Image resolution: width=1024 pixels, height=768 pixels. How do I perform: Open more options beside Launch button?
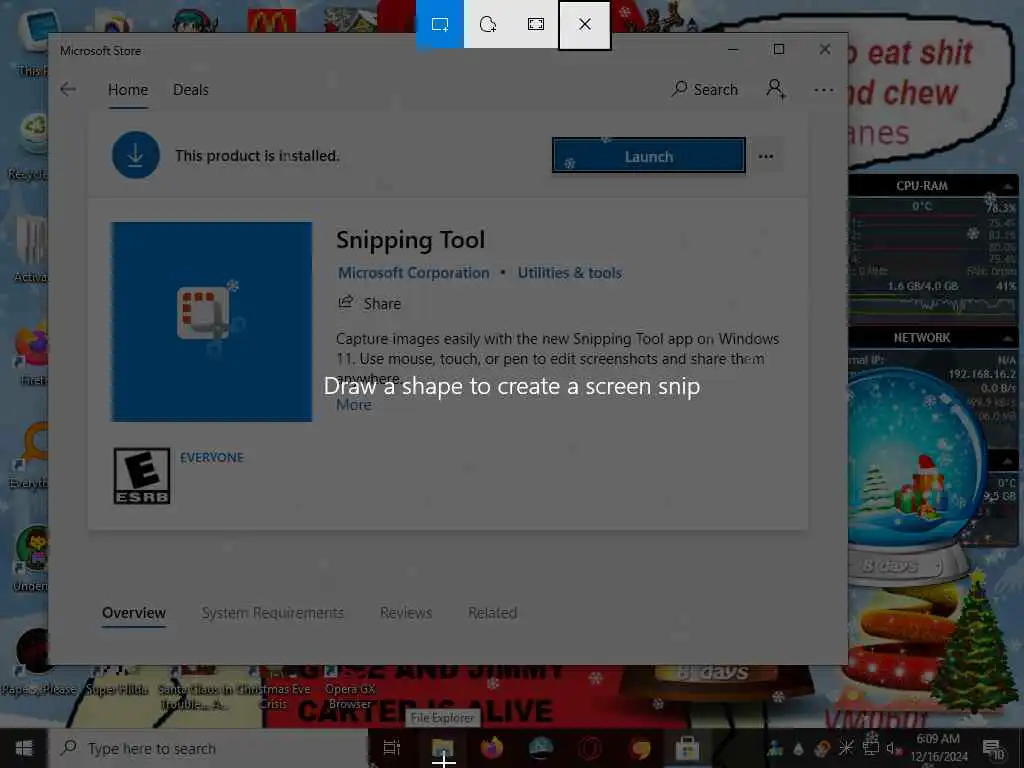(766, 156)
